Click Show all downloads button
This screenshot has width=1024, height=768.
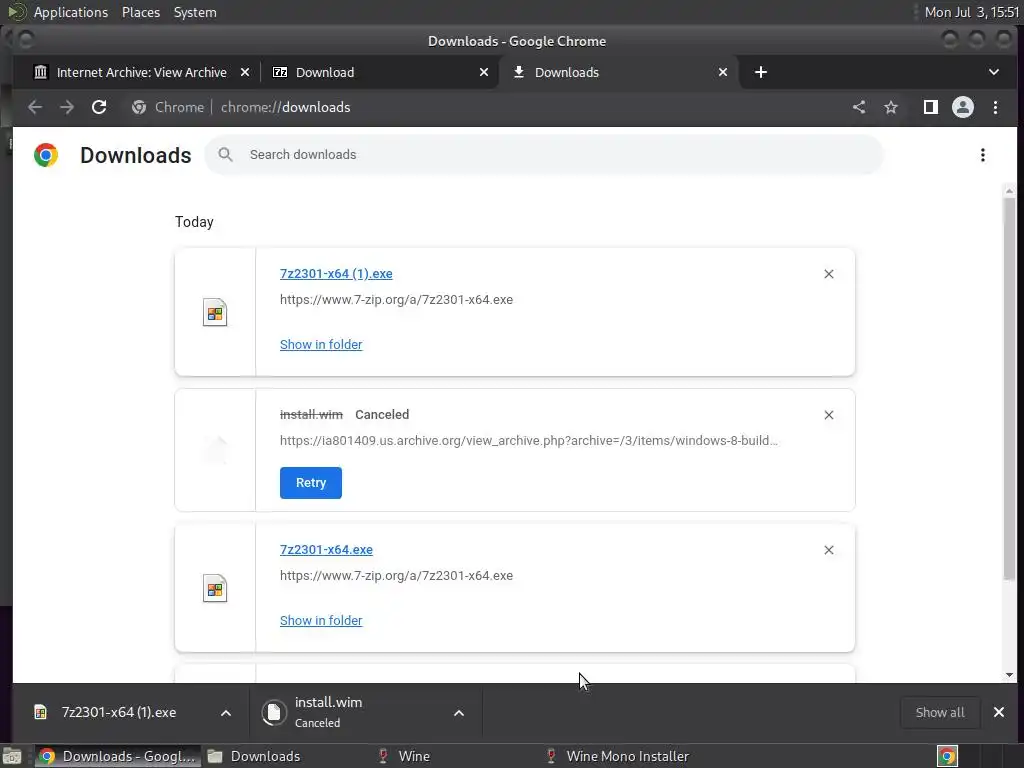tap(940, 712)
